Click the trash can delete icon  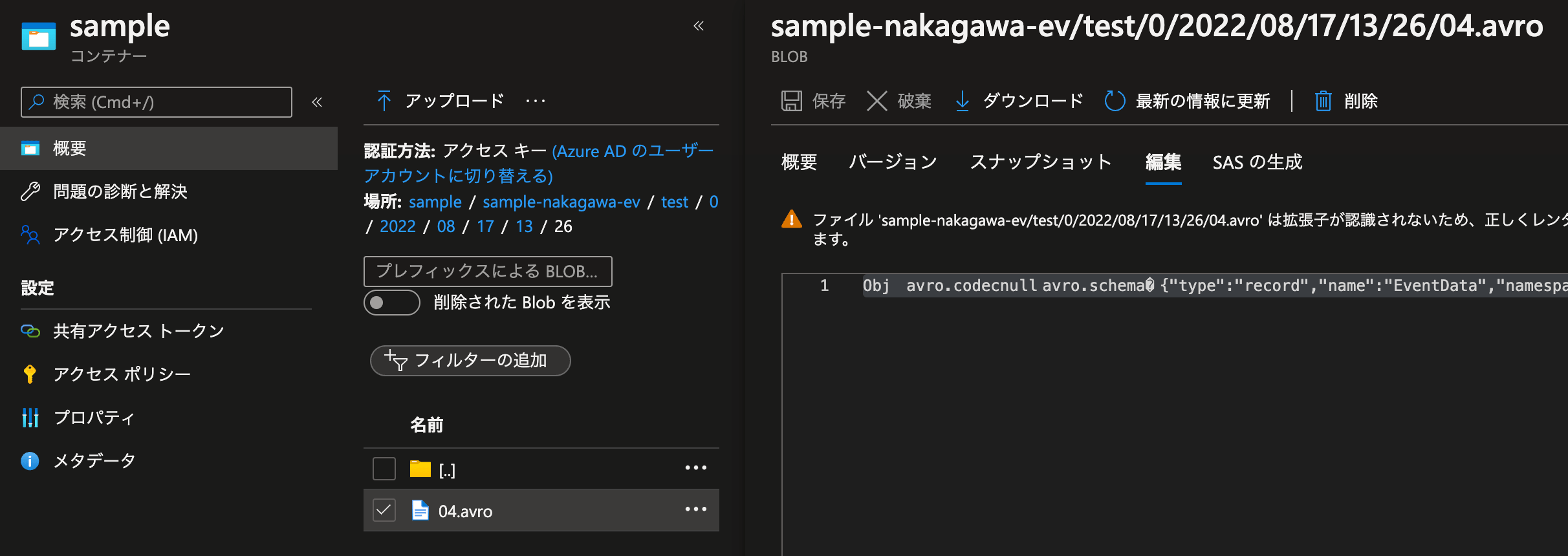(1323, 101)
